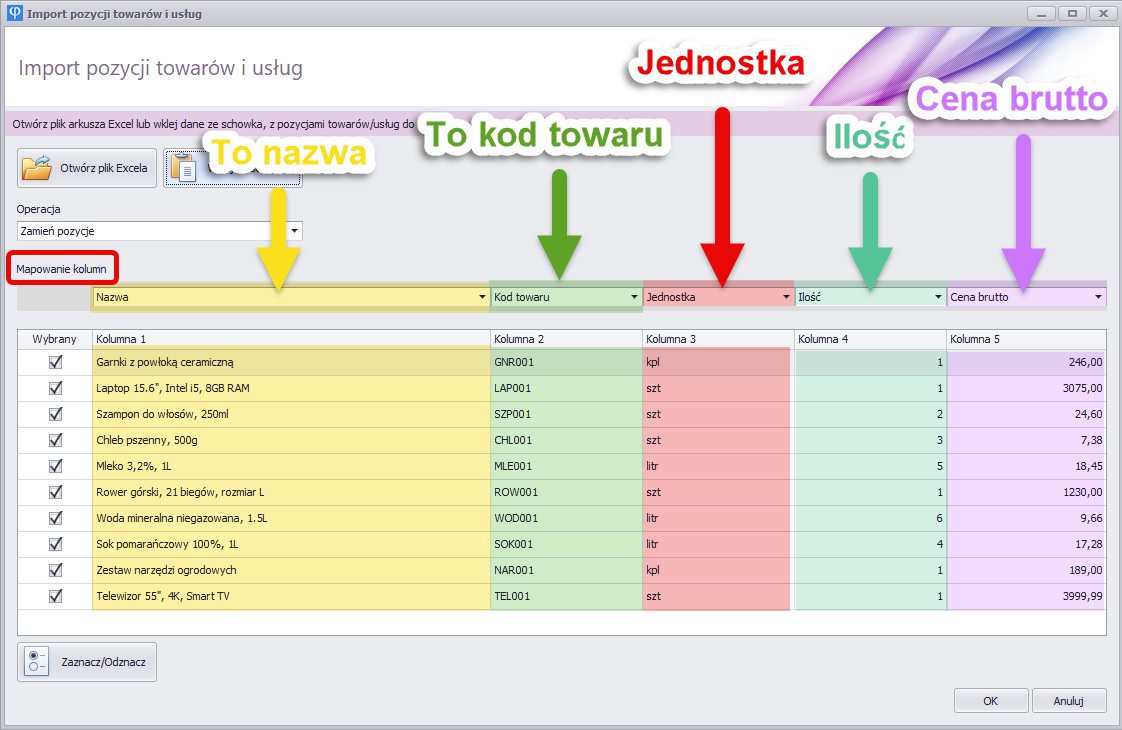
Task: Click Otwórz plik Excela button
Action: tap(87, 168)
